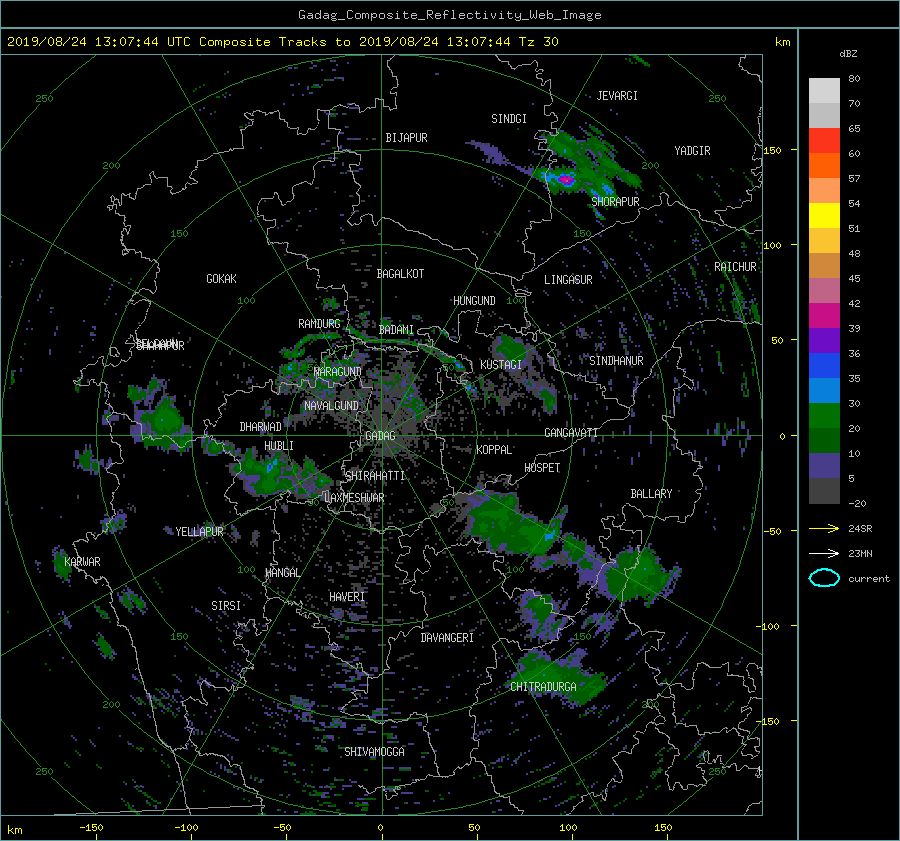
Task: Pick the purple 36-39 dBZ swatch
Action: (x=824, y=341)
